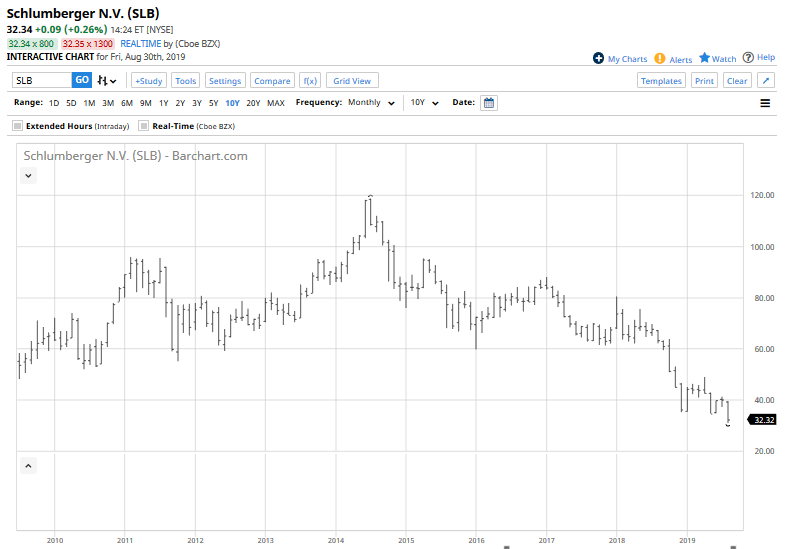
Task: Print the chart
Action: click(704, 80)
